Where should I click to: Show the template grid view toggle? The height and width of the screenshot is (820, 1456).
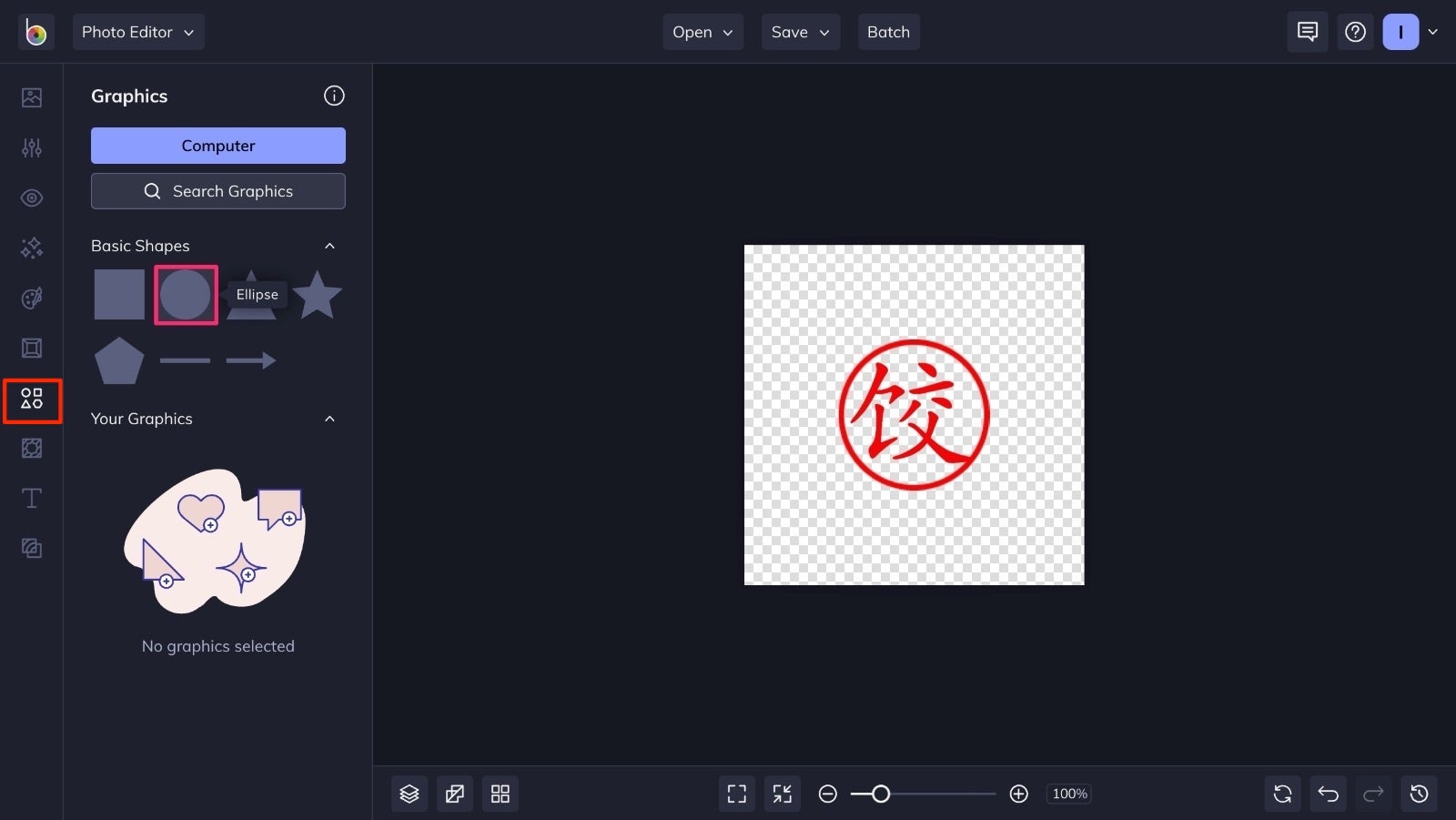pyautogui.click(x=500, y=793)
